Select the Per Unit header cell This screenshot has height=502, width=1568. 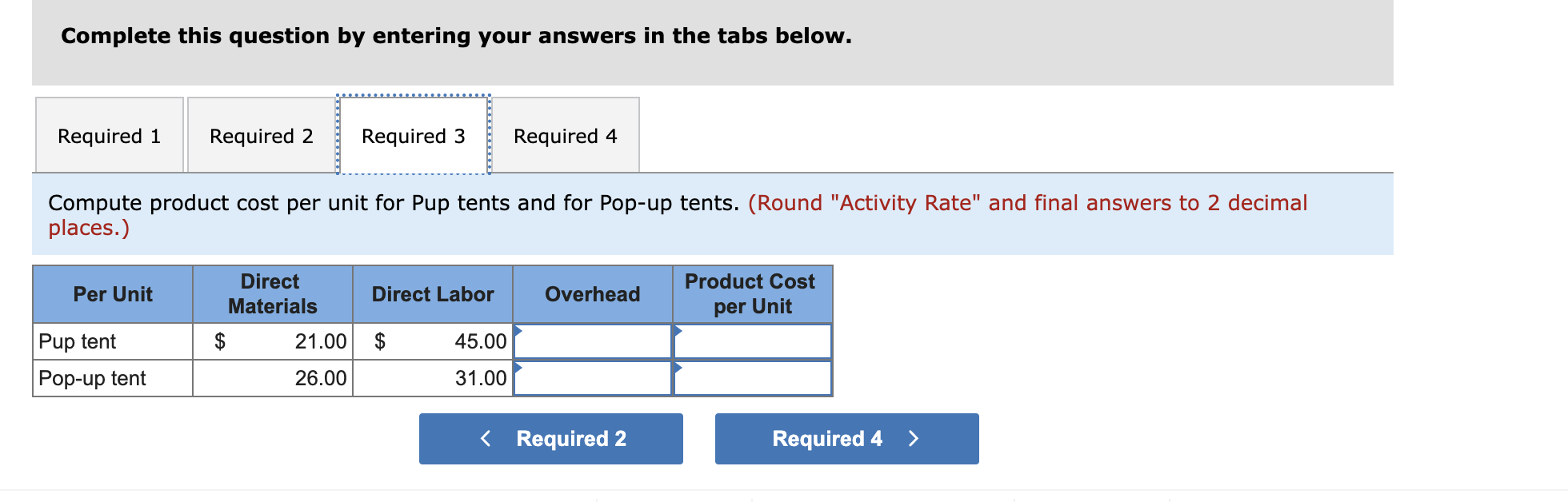[x=111, y=294]
